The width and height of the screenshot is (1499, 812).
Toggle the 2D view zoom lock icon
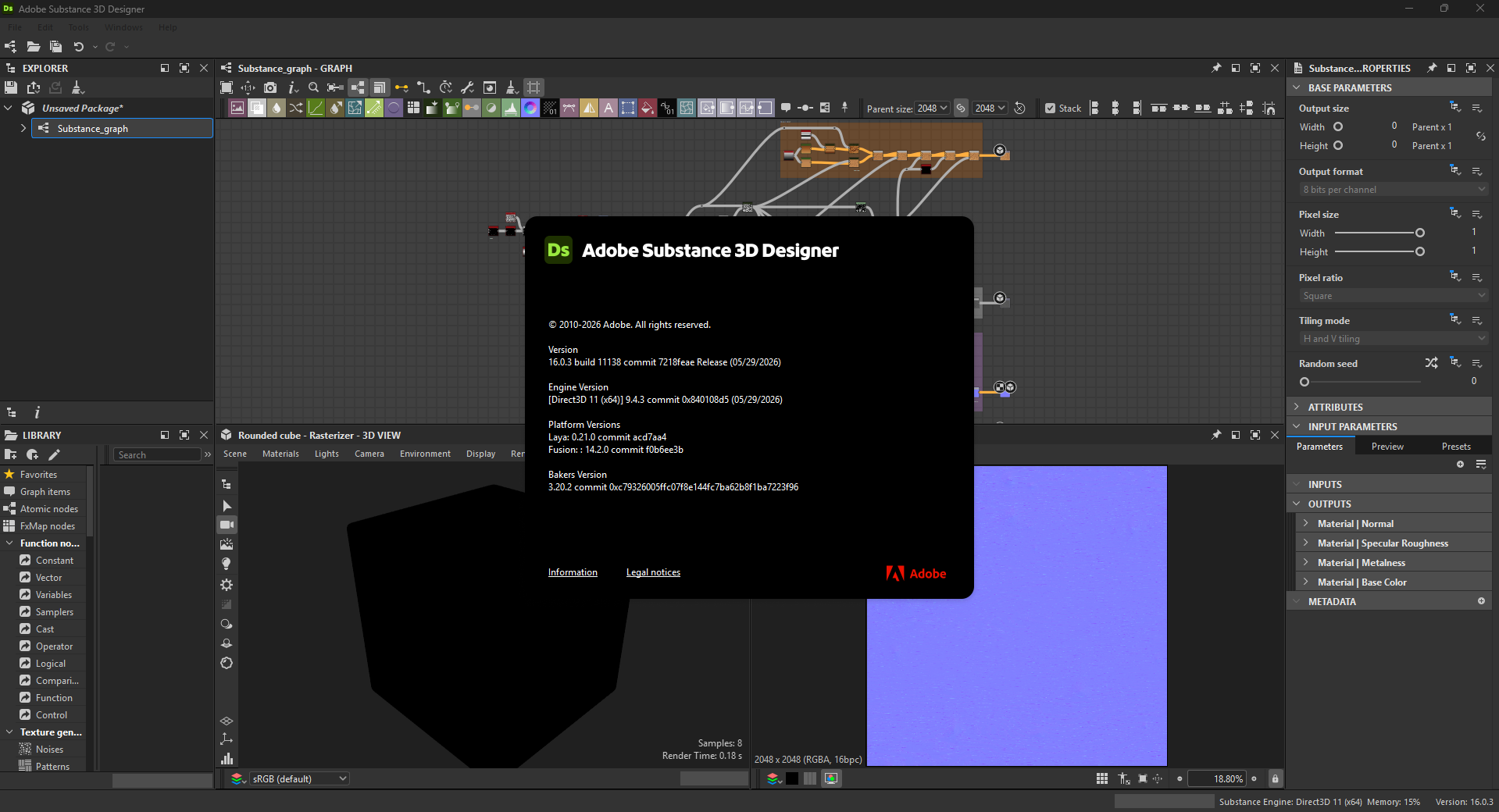click(1275, 778)
